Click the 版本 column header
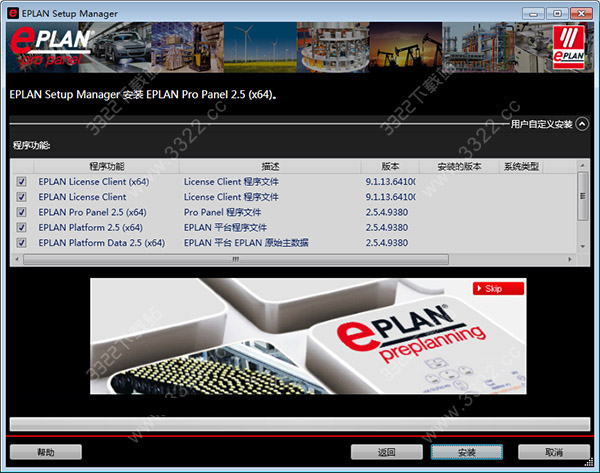This screenshot has height=473, width=600. pyautogui.click(x=390, y=166)
